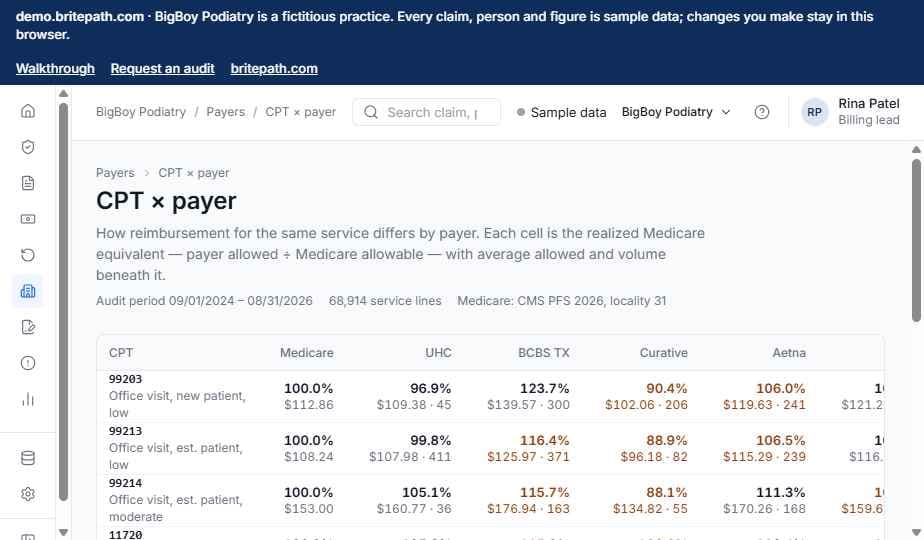Viewport: 924px width, 540px height.
Task: Click the circular arrow history sidebar icon
Action: click(x=28, y=255)
